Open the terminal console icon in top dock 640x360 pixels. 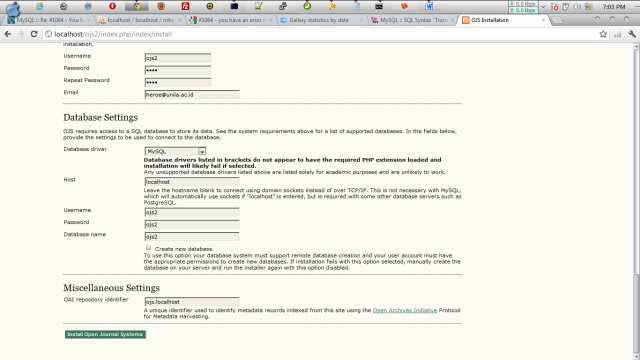point(379,6)
